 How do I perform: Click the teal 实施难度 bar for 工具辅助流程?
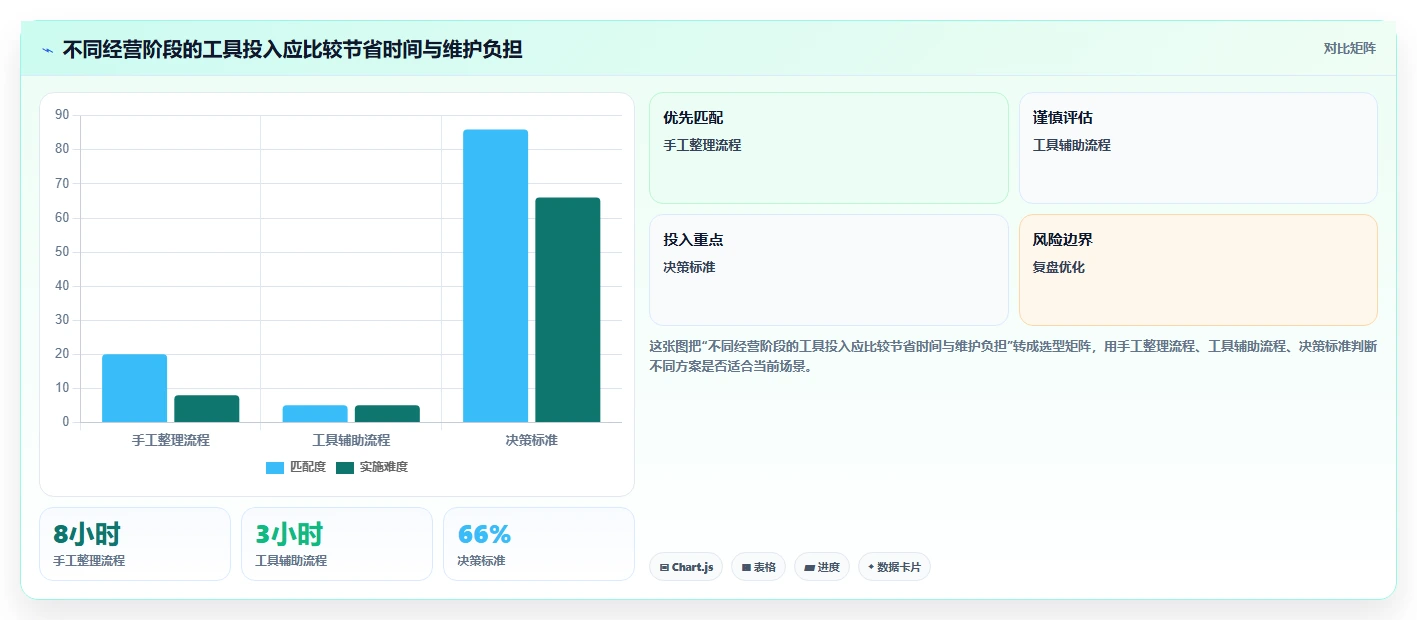tap(387, 413)
